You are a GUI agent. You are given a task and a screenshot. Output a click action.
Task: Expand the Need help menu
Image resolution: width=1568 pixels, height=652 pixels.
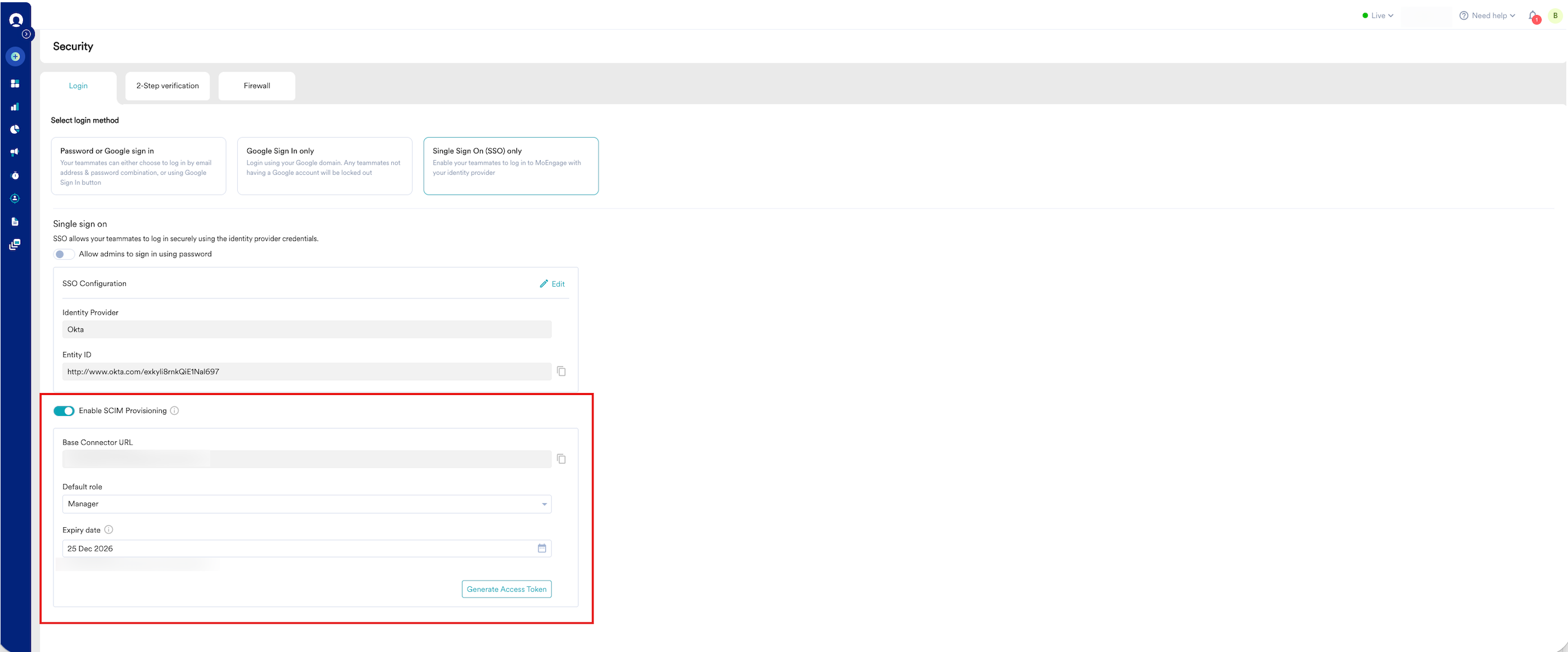(1488, 16)
